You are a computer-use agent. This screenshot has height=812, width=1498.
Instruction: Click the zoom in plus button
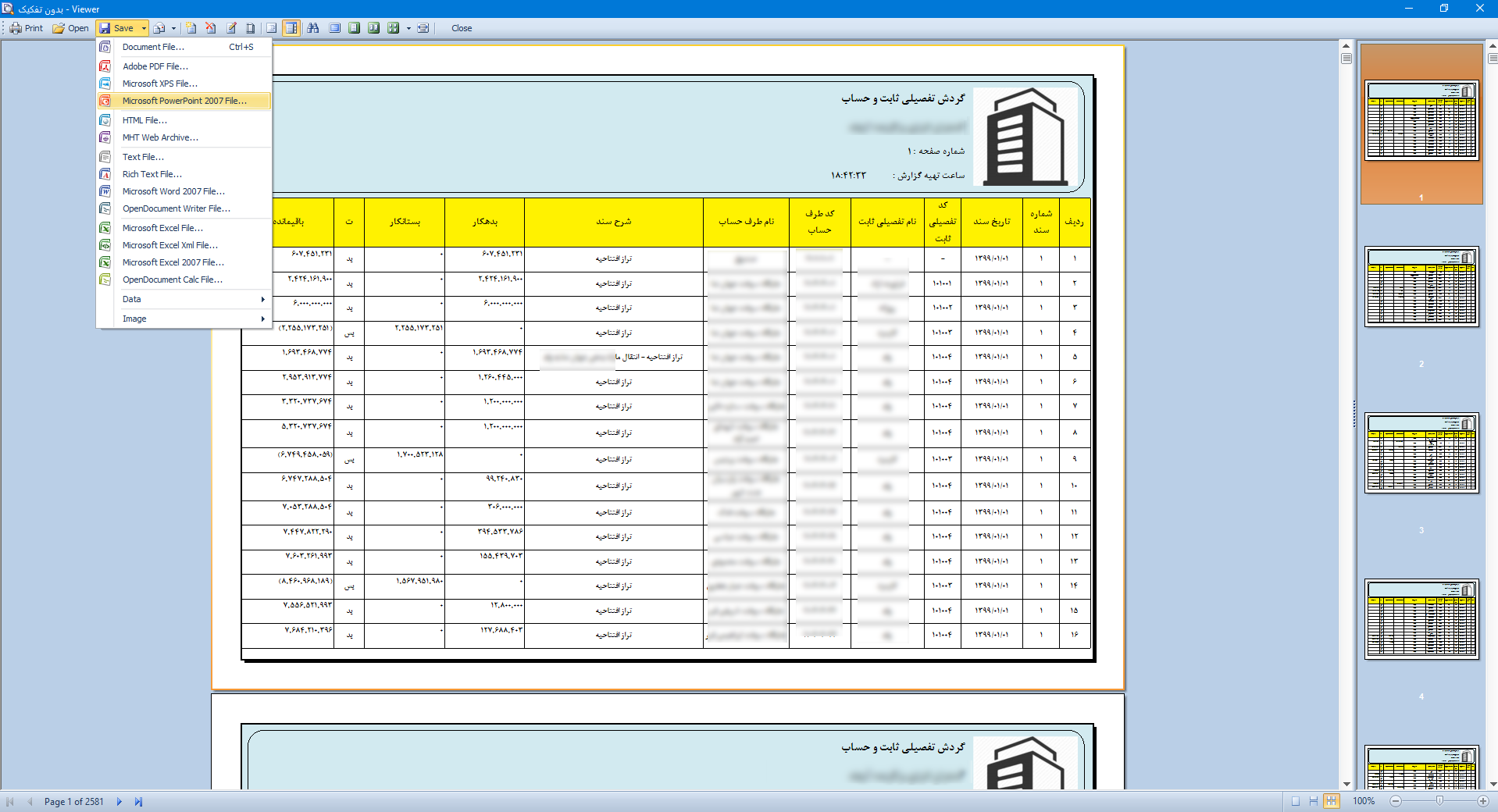point(1483,801)
